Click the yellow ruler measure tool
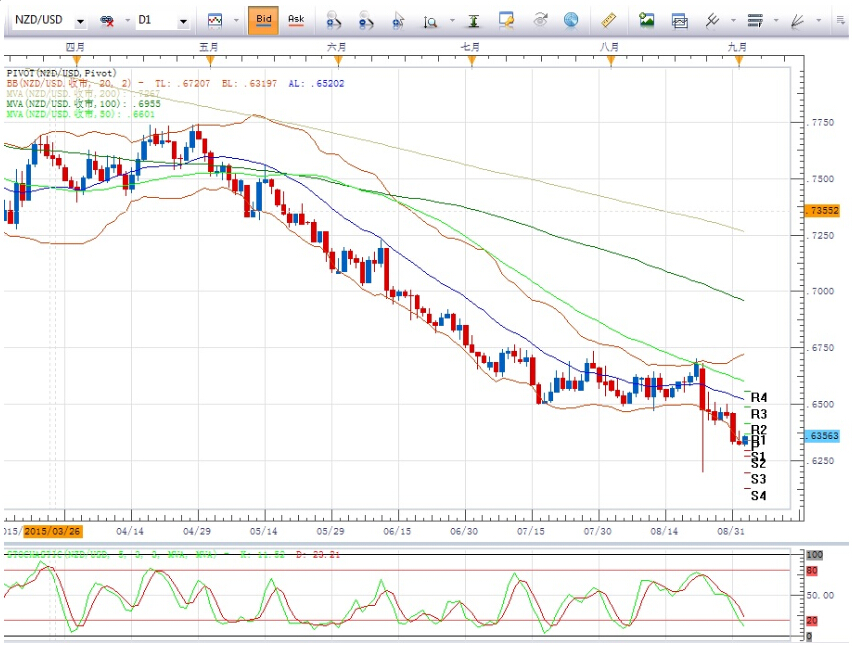 (608, 19)
